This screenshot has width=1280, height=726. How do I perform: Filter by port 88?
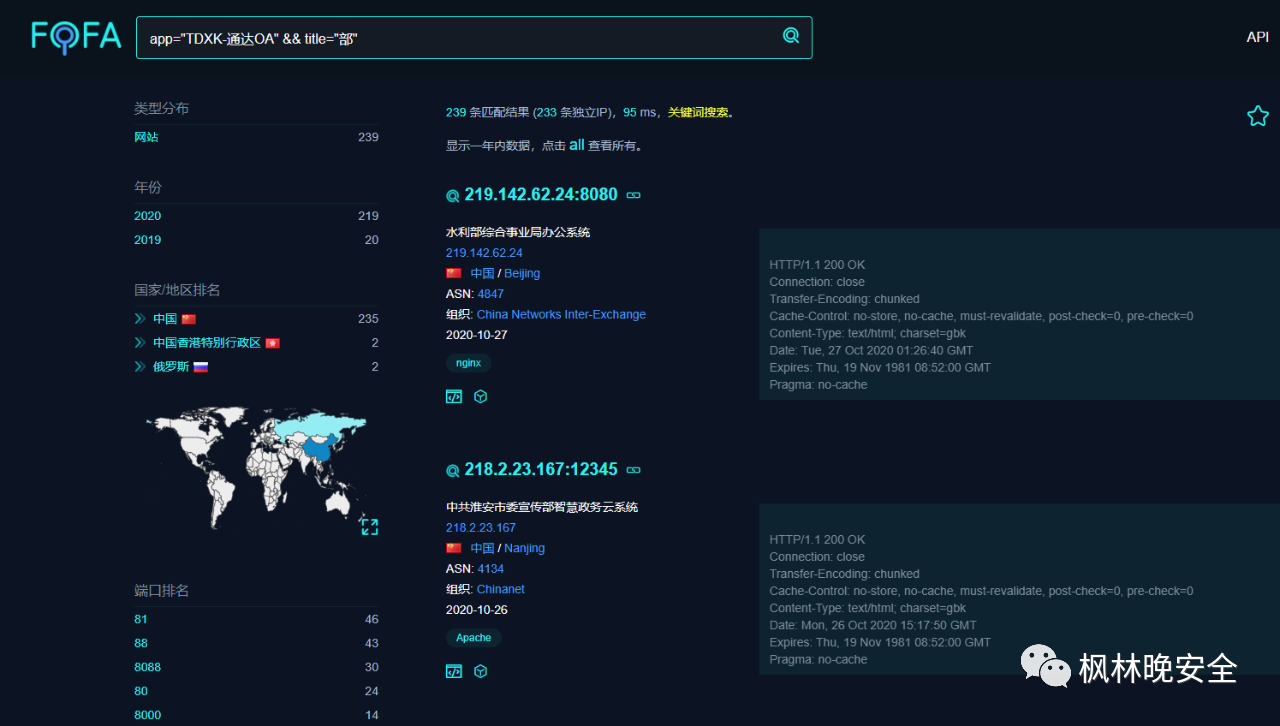tap(141, 643)
